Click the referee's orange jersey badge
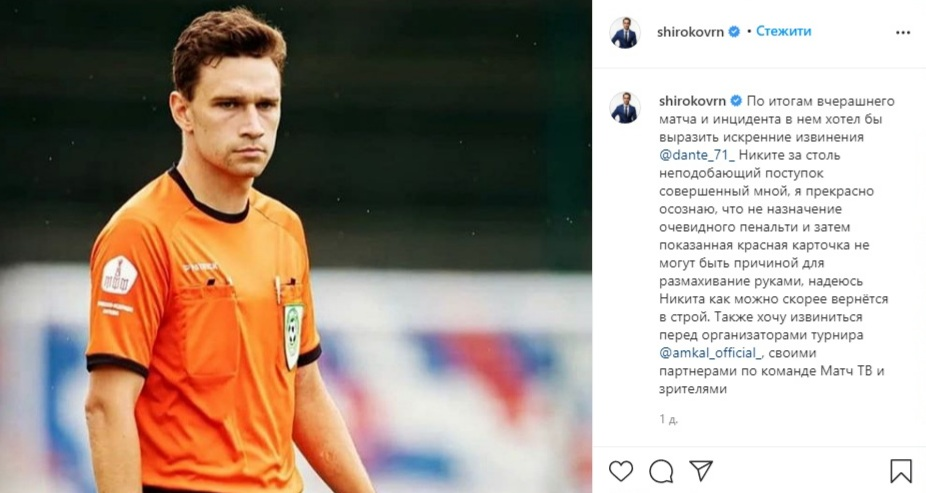This screenshot has width=926, height=493. pyautogui.click(x=293, y=337)
